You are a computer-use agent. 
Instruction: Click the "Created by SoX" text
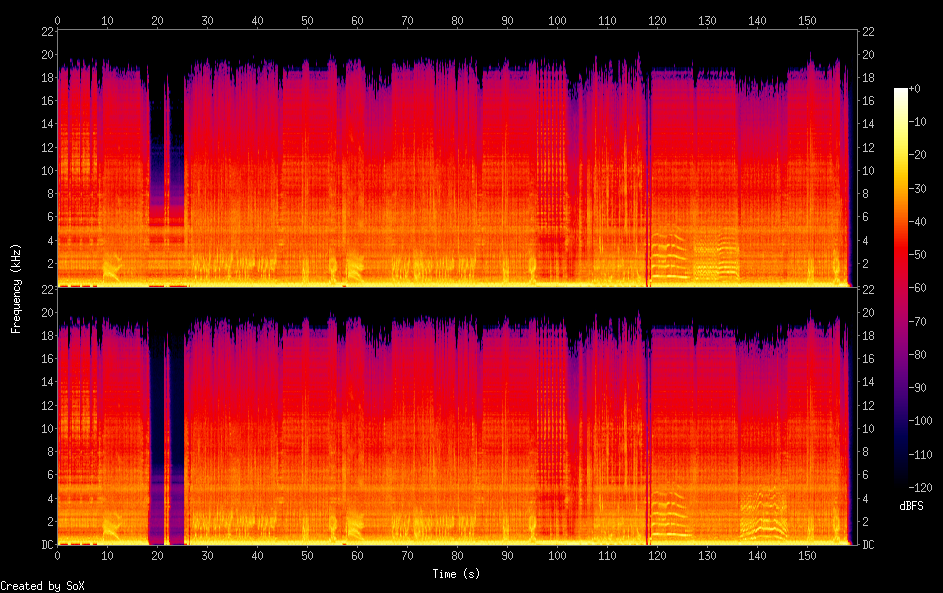(35, 586)
